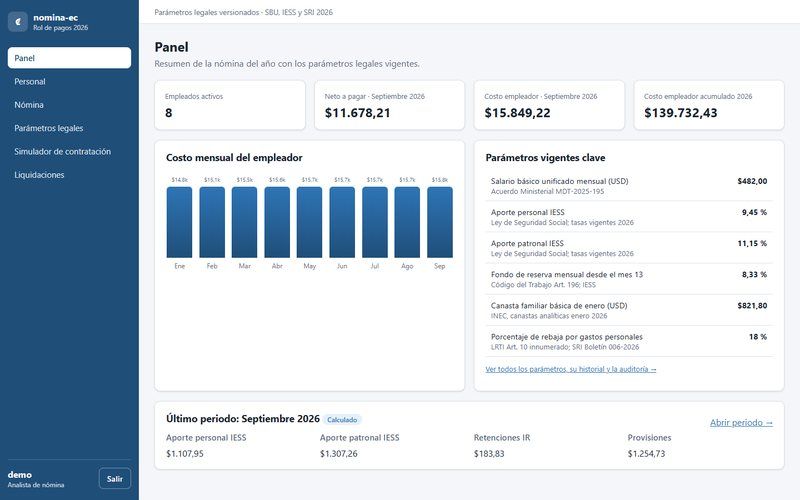Click the Parámetros legales versionados header text
The image size is (800, 500).
tap(243, 12)
